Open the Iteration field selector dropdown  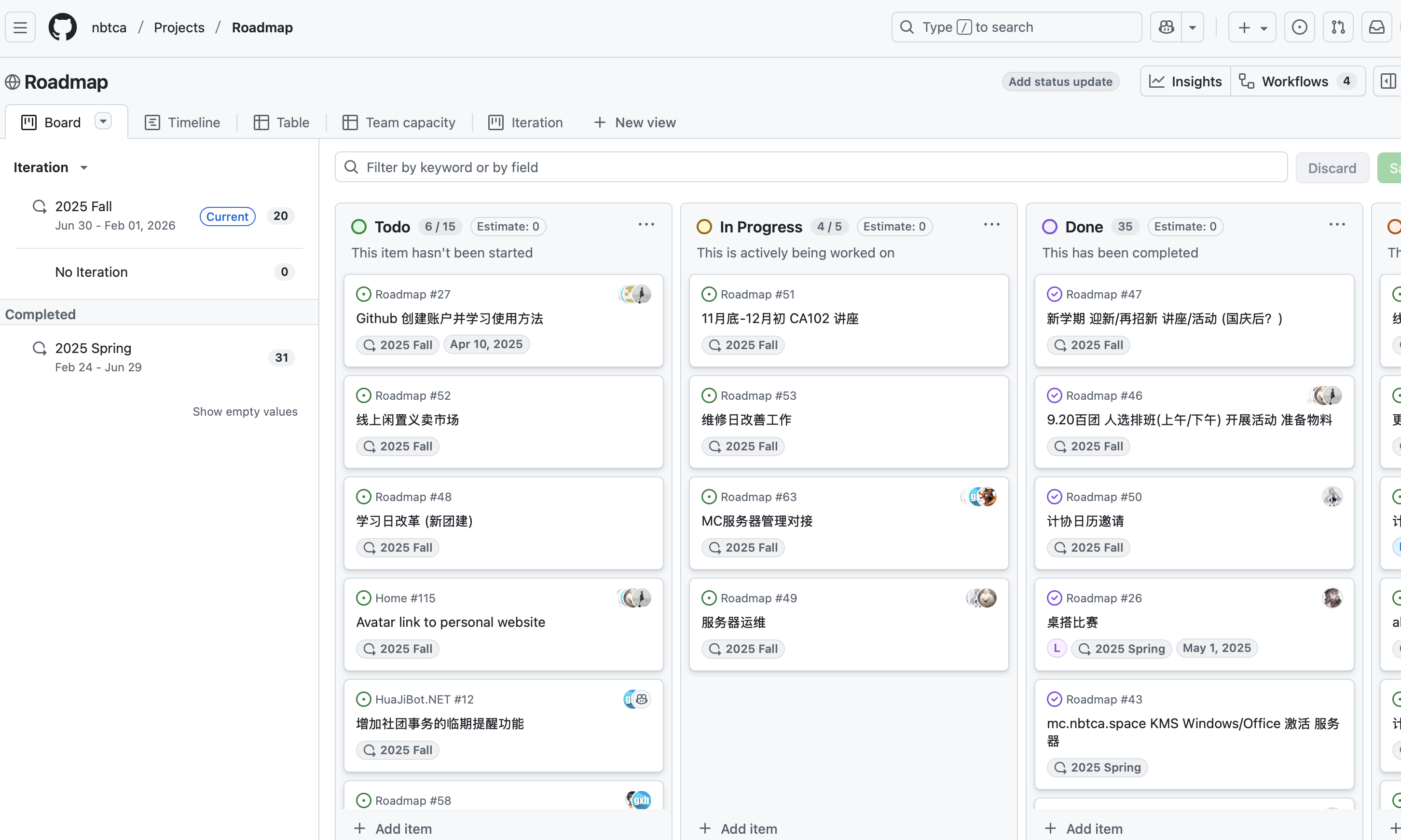pyautogui.click(x=51, y=167)
